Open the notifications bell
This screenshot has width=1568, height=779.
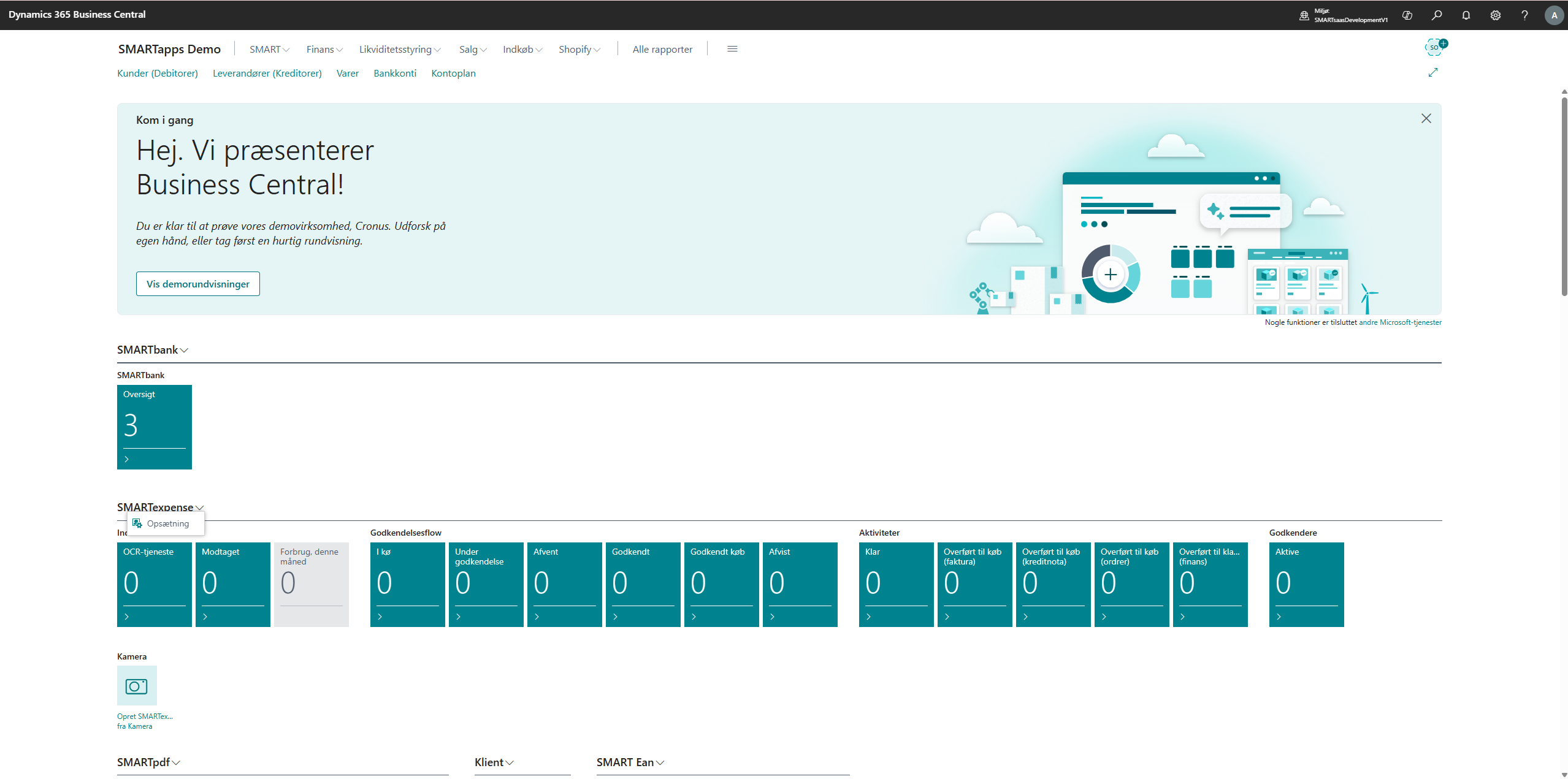tap(1466, 15)
